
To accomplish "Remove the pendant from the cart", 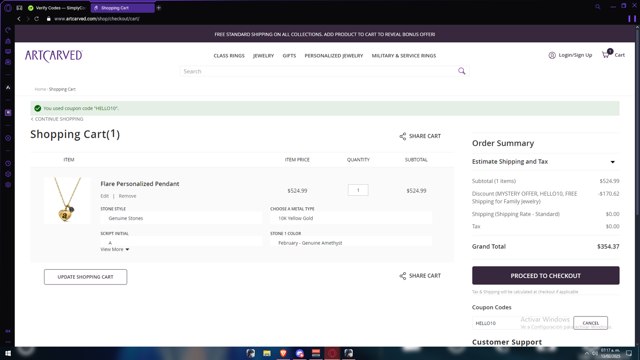I will [127, 196].
